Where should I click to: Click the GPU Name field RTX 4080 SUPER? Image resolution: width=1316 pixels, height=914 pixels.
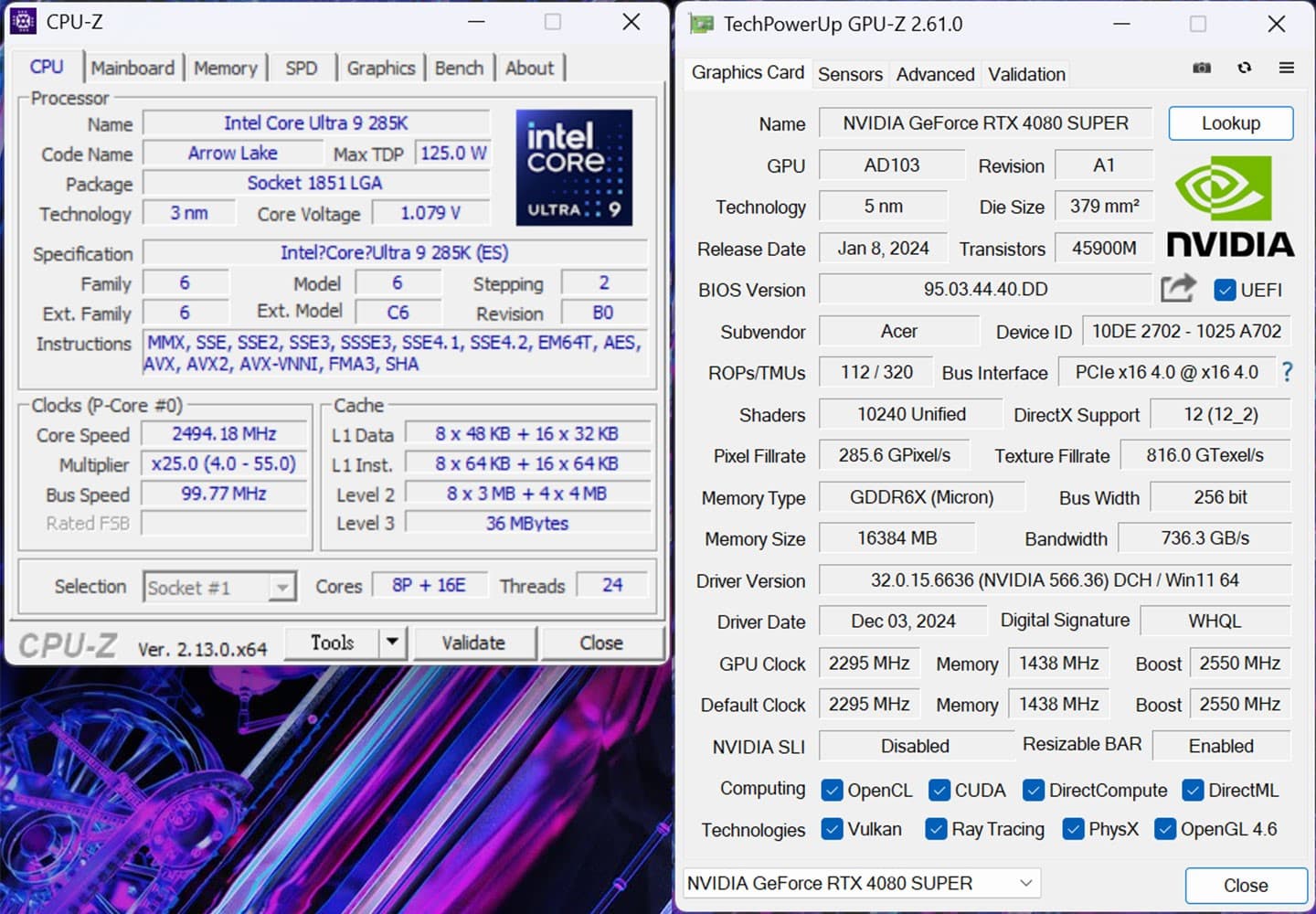pos(985,123)
